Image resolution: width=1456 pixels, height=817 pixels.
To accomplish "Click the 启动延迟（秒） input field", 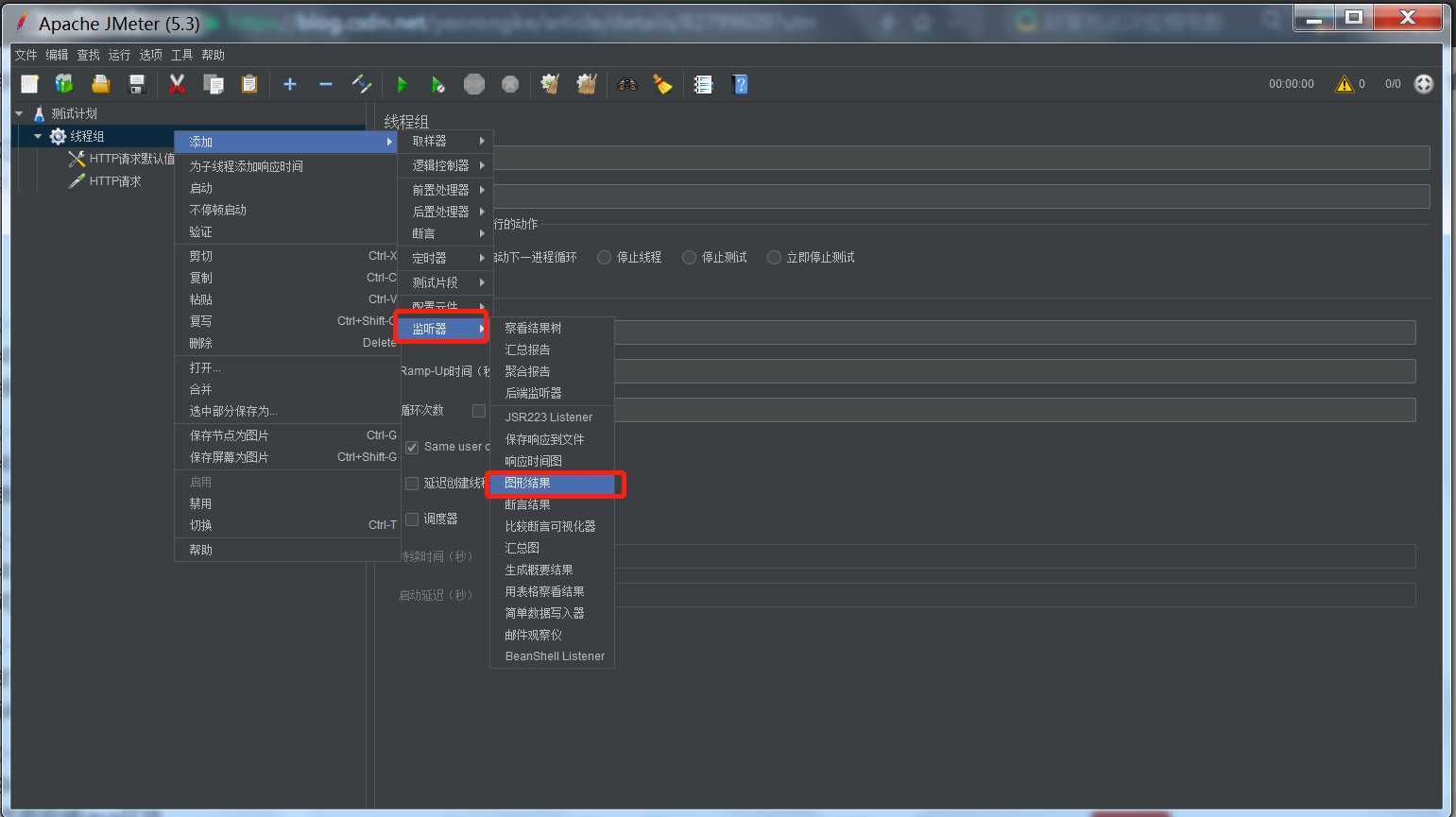I will (1015, 595).
